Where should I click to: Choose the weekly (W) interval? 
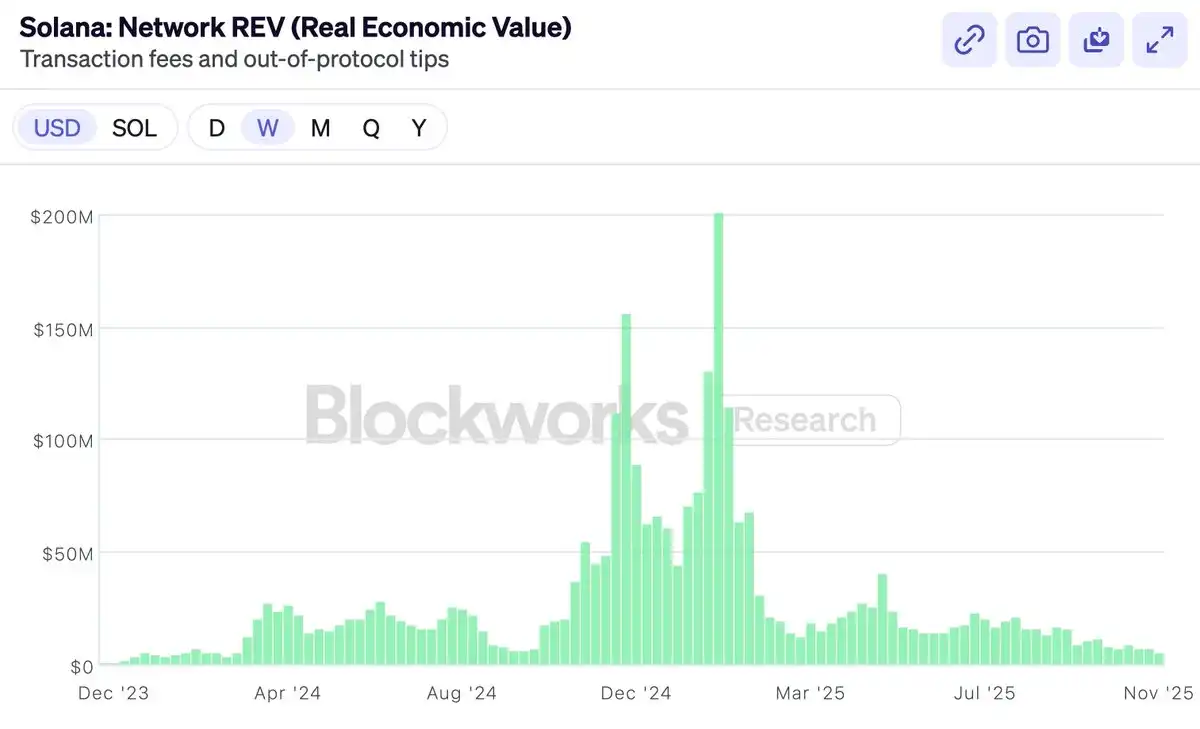pos(268,128)
